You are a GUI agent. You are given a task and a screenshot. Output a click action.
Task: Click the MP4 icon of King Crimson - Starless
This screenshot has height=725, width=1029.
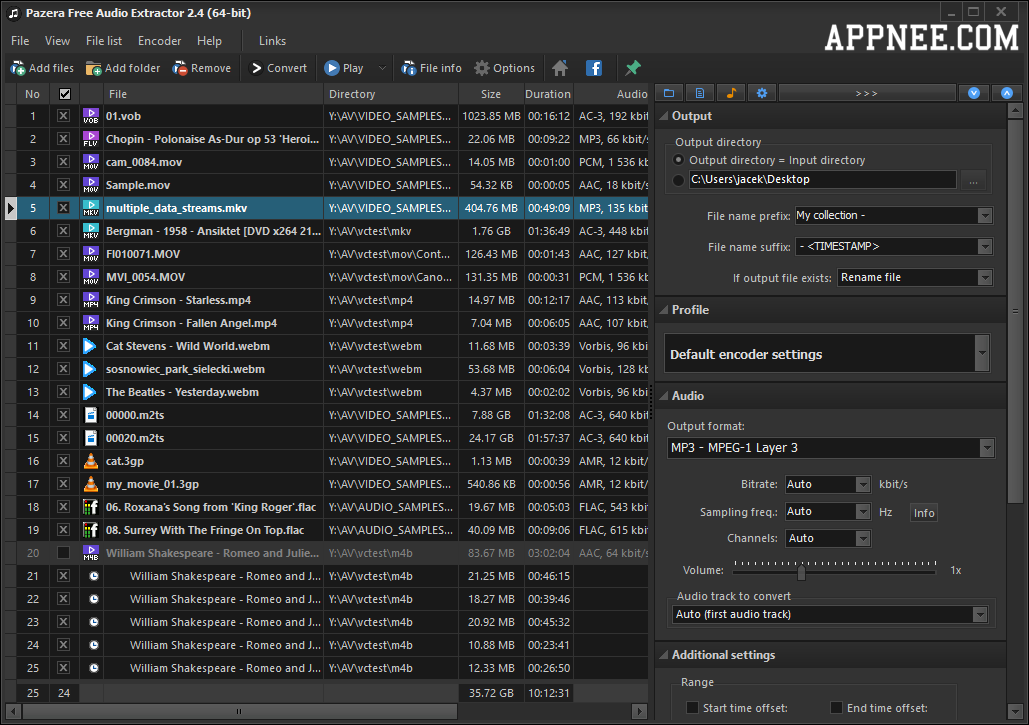point(91,300)
